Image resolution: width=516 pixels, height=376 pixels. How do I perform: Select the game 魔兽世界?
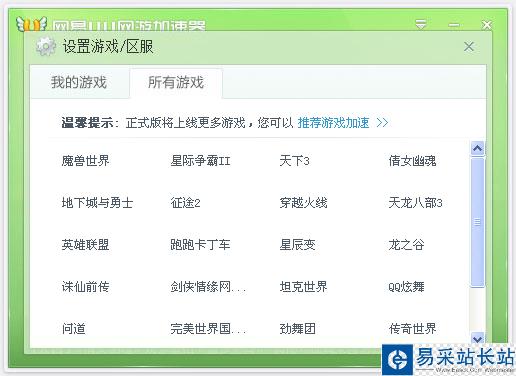coord(86,161)
